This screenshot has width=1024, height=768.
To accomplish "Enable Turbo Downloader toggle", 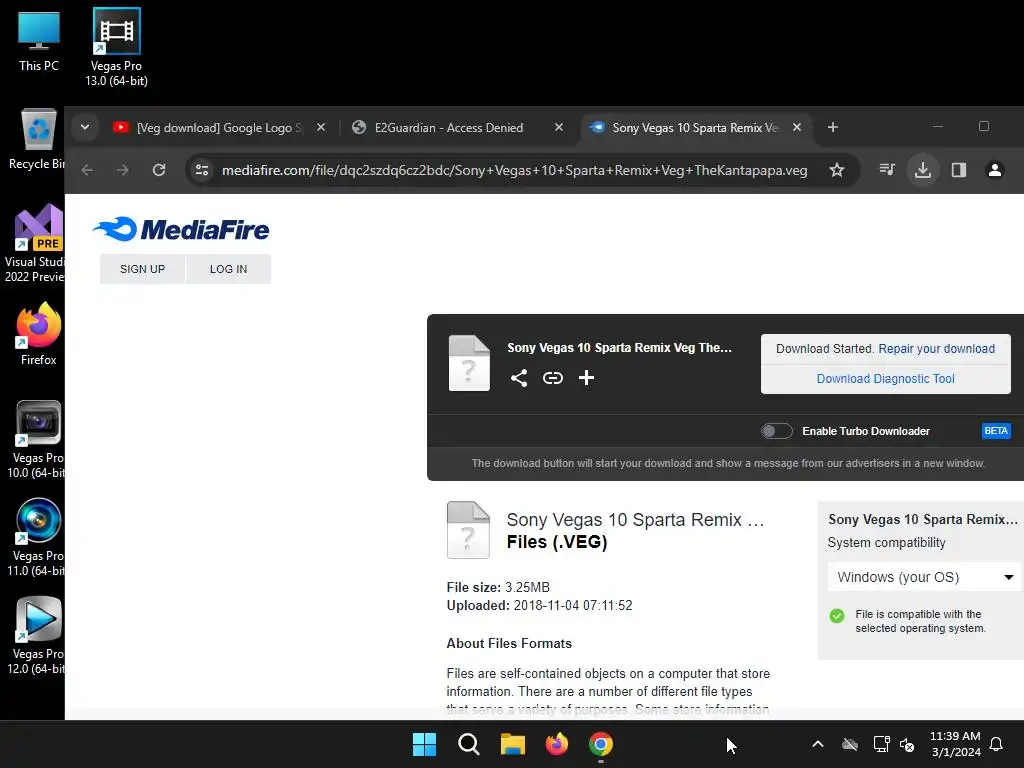I will pos(776,431).
